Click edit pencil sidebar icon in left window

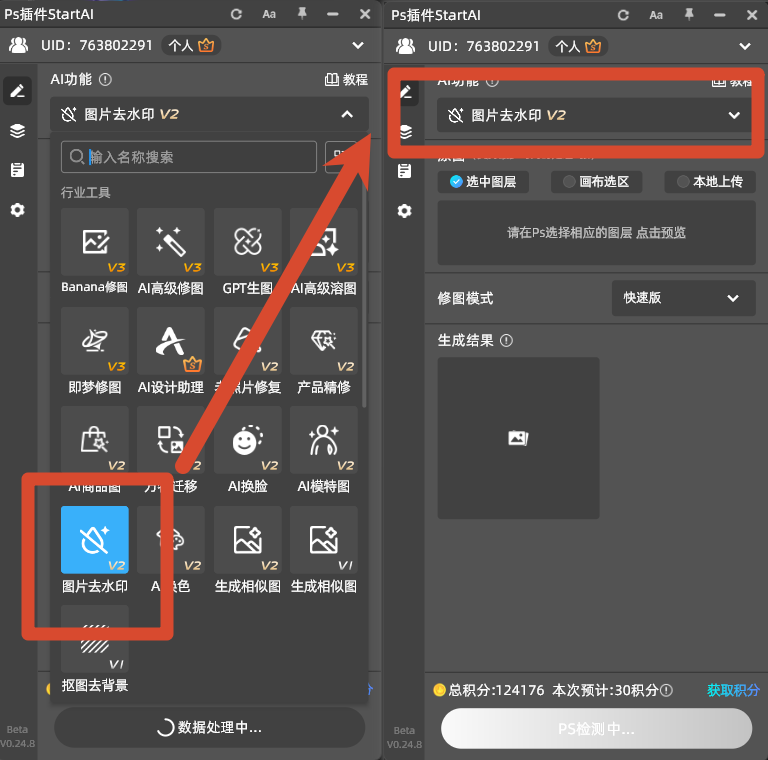[18, 91]
